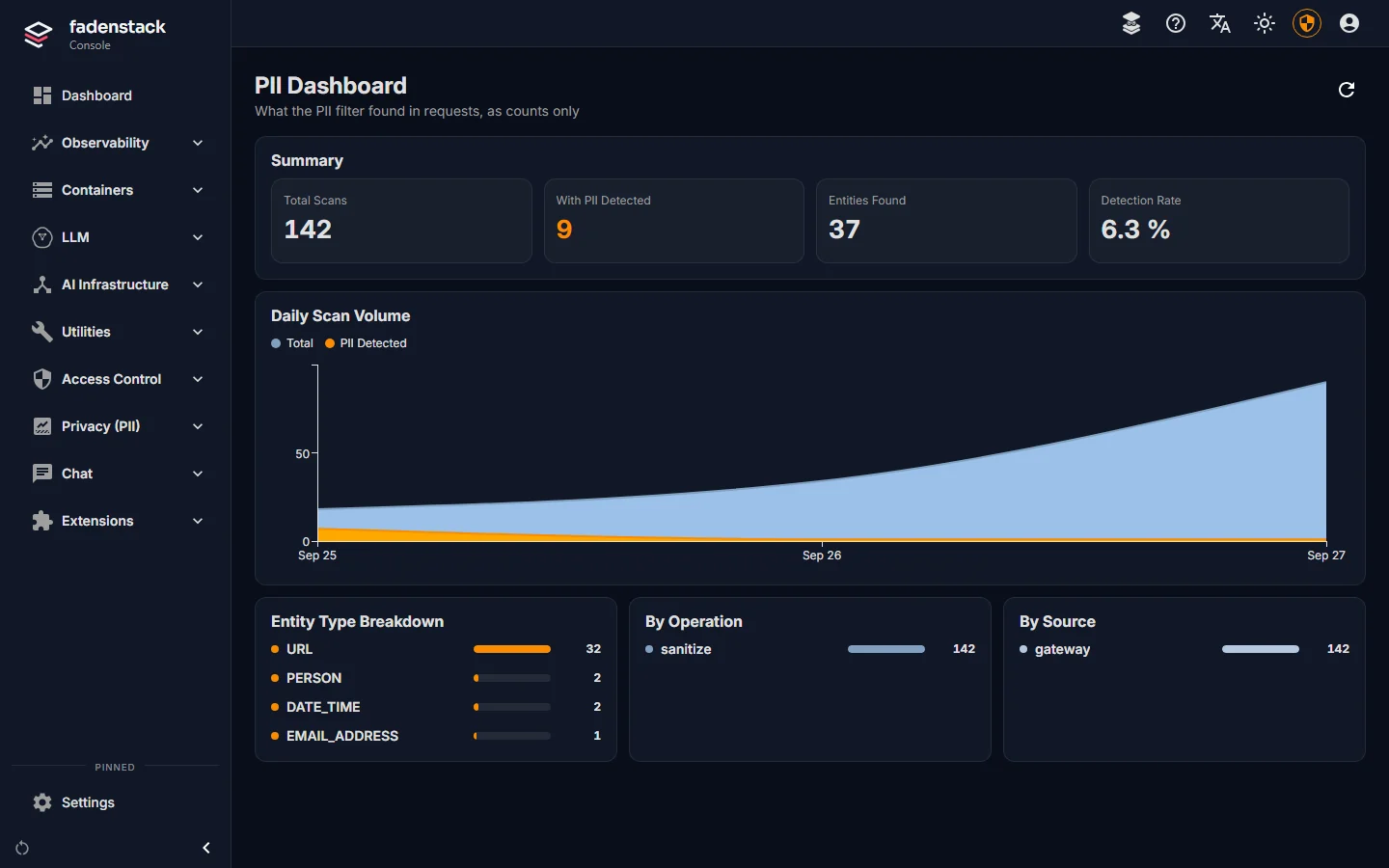1389x868 pixels.
Task: Expand the Privacy (PII) menu chevron
Action: tap(198, 426)
